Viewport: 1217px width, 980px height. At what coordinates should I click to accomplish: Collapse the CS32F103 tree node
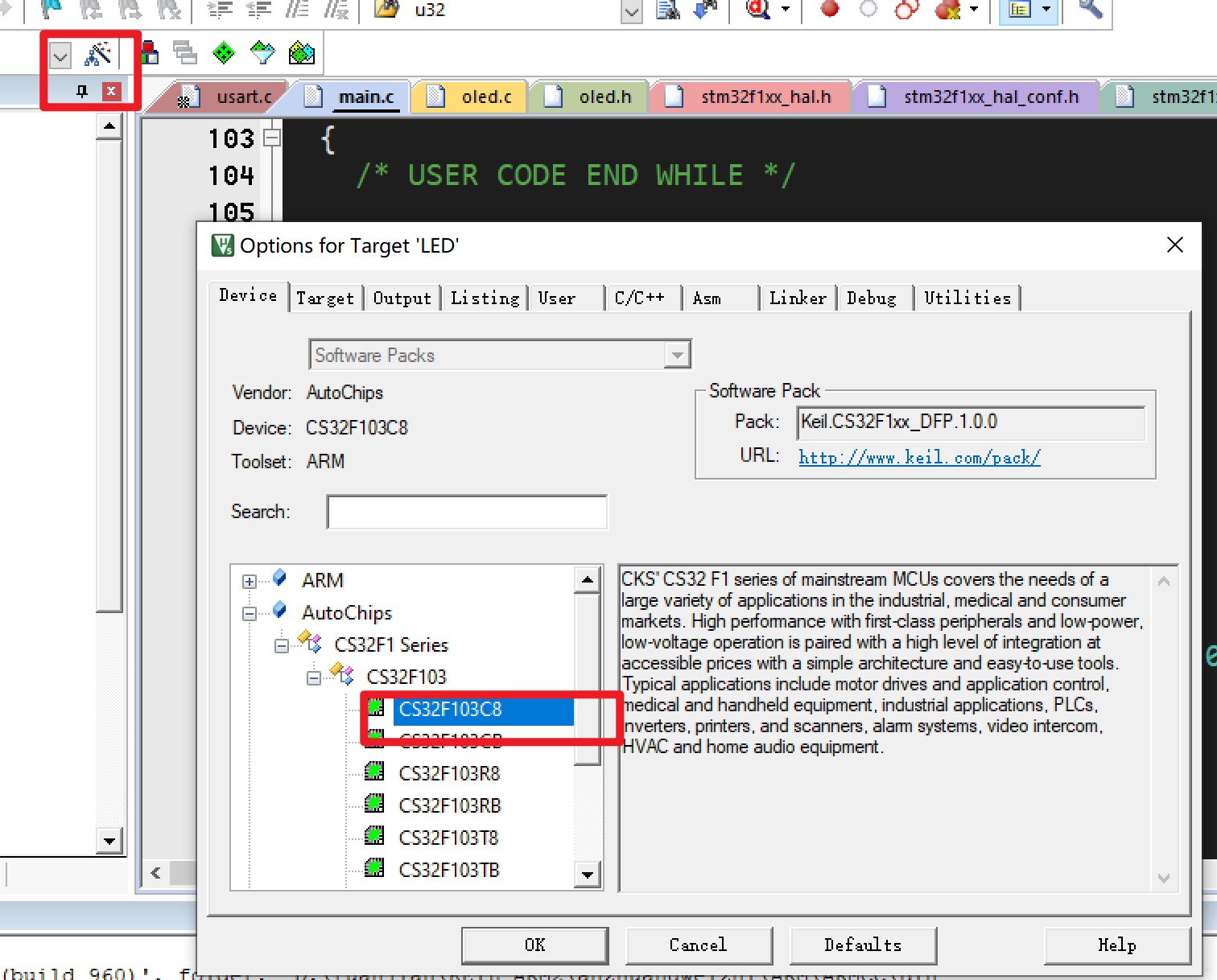click(x=314, y=677)
